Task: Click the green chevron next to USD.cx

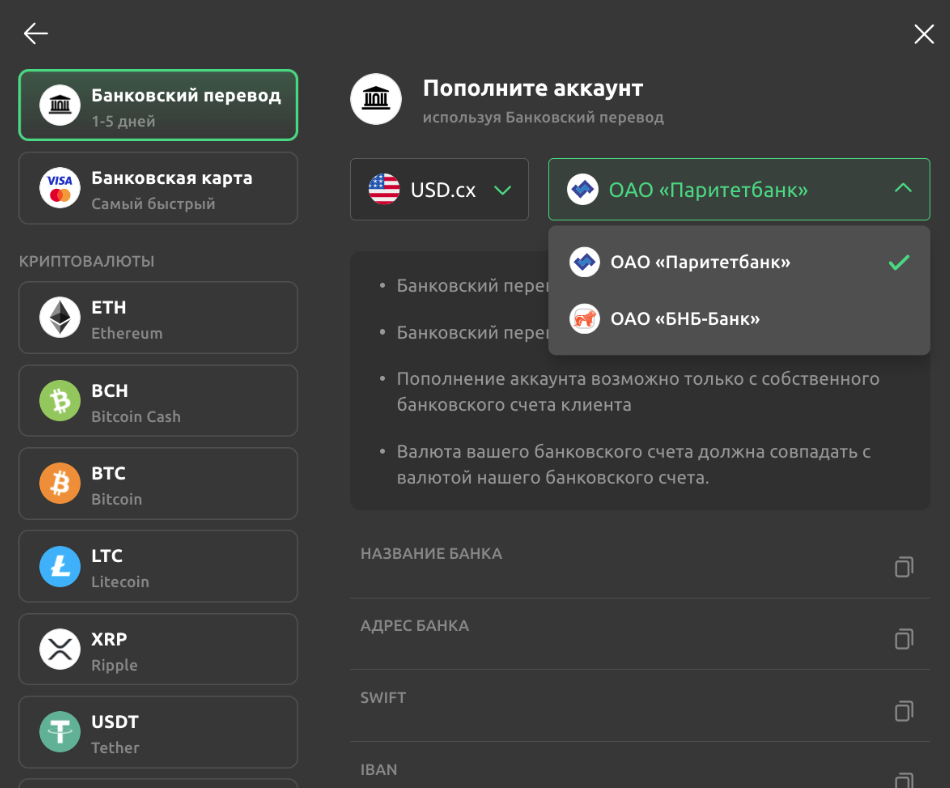Action: 503,190
